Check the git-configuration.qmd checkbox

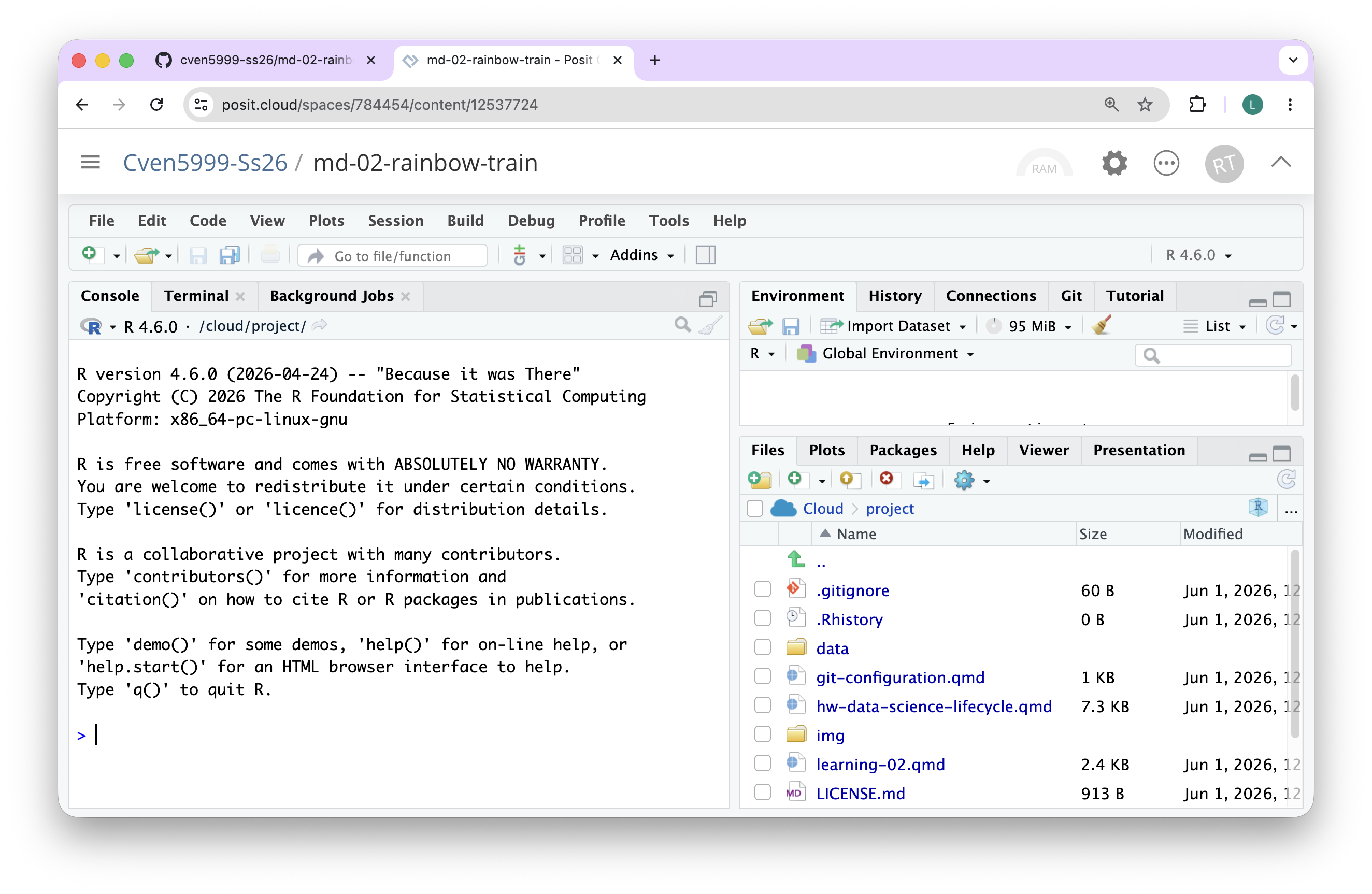762,676
